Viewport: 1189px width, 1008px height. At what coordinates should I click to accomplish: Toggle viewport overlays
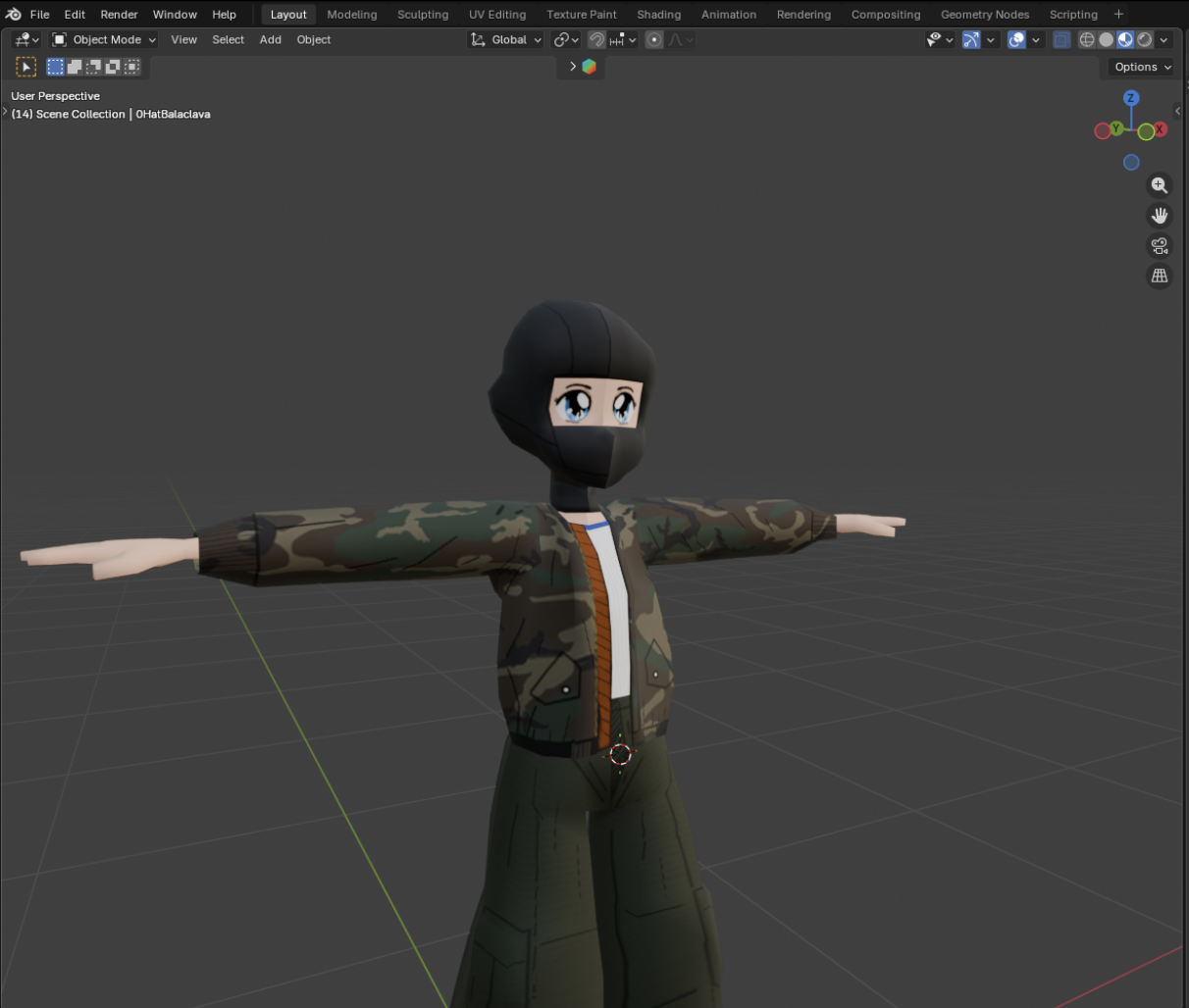point(1017,39)
